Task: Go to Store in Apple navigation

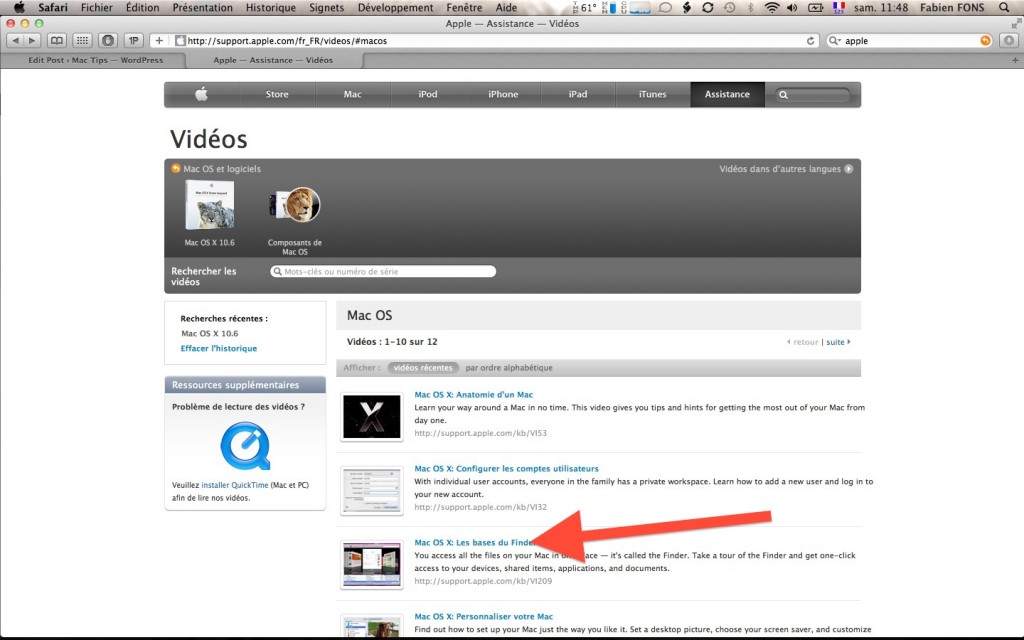Action: pos(277,94)
